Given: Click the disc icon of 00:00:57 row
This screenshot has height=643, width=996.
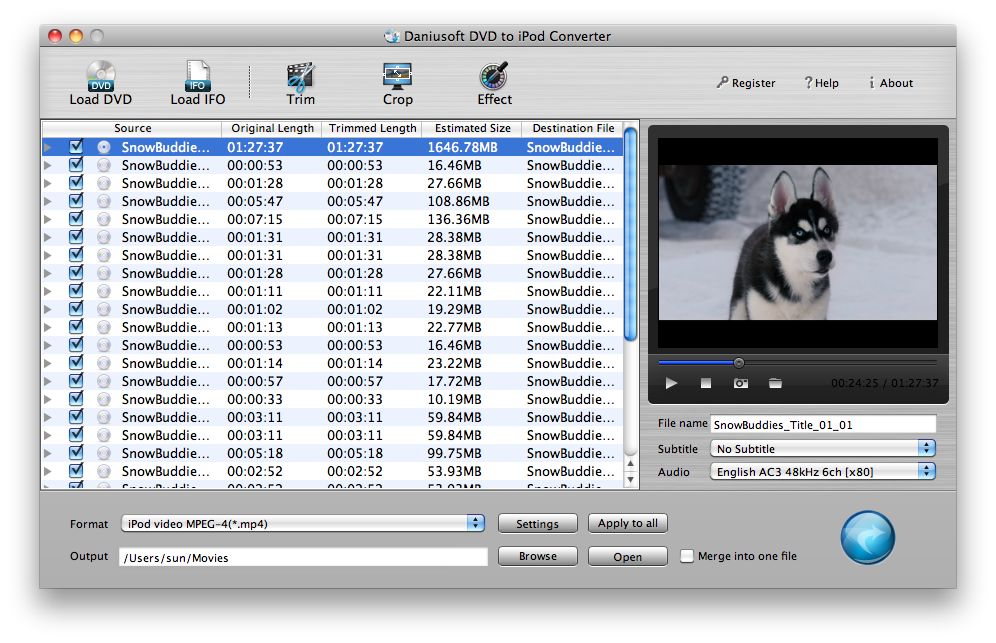Looking at the screenshot, I should point(104,381).
